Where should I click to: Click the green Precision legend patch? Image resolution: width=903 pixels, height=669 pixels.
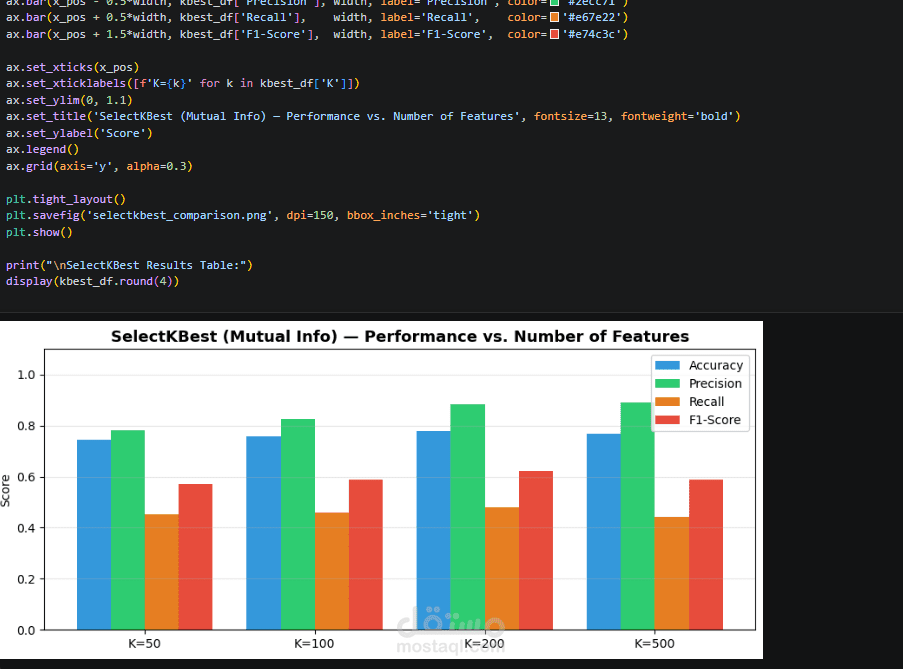tap(667, 383)
